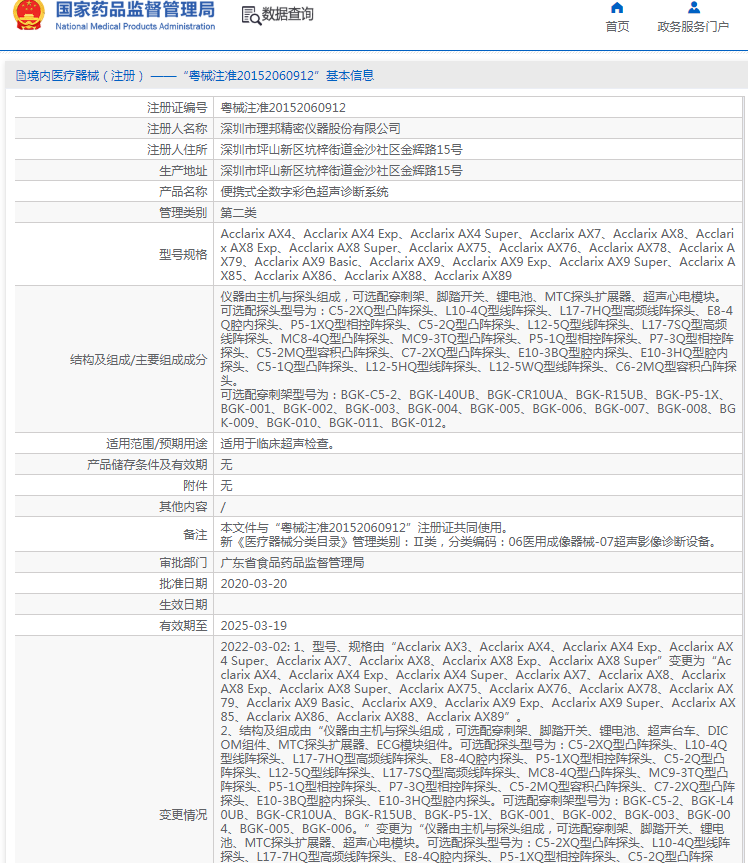Click the registrant name 深圳市理邦精密仪器股份有限公司
The height and width of the screenshot is (863, 748).
click(x=310, y=128)
